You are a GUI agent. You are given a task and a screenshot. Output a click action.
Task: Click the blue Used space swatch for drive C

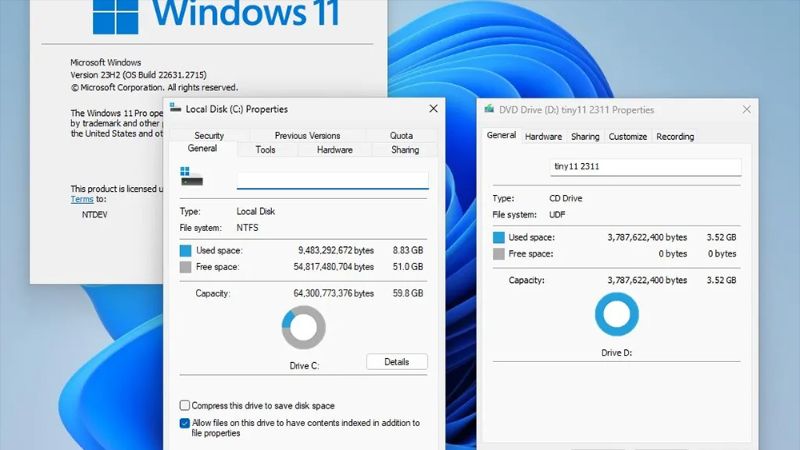coord(185,251)
